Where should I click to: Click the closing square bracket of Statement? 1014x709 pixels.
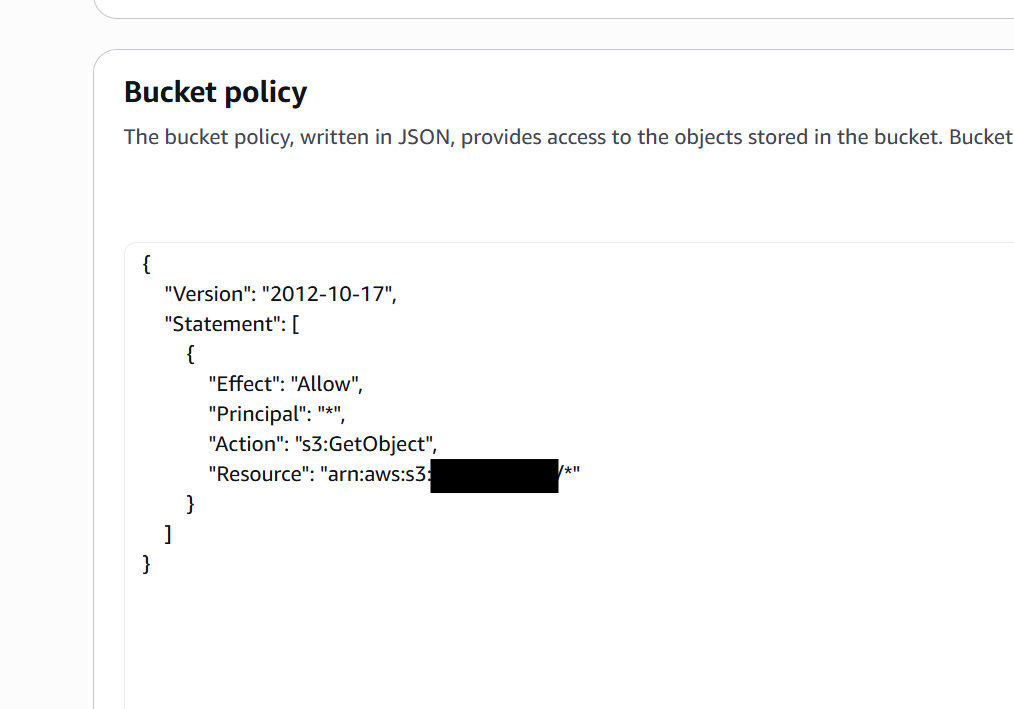pos(169,534)
